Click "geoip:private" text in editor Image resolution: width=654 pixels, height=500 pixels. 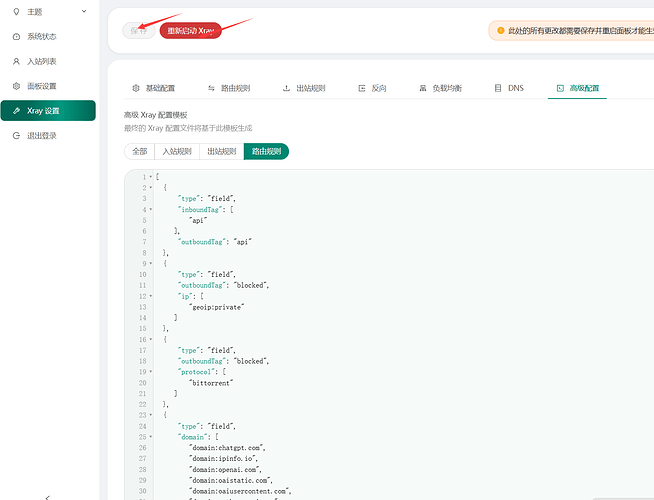click(216, 307)
